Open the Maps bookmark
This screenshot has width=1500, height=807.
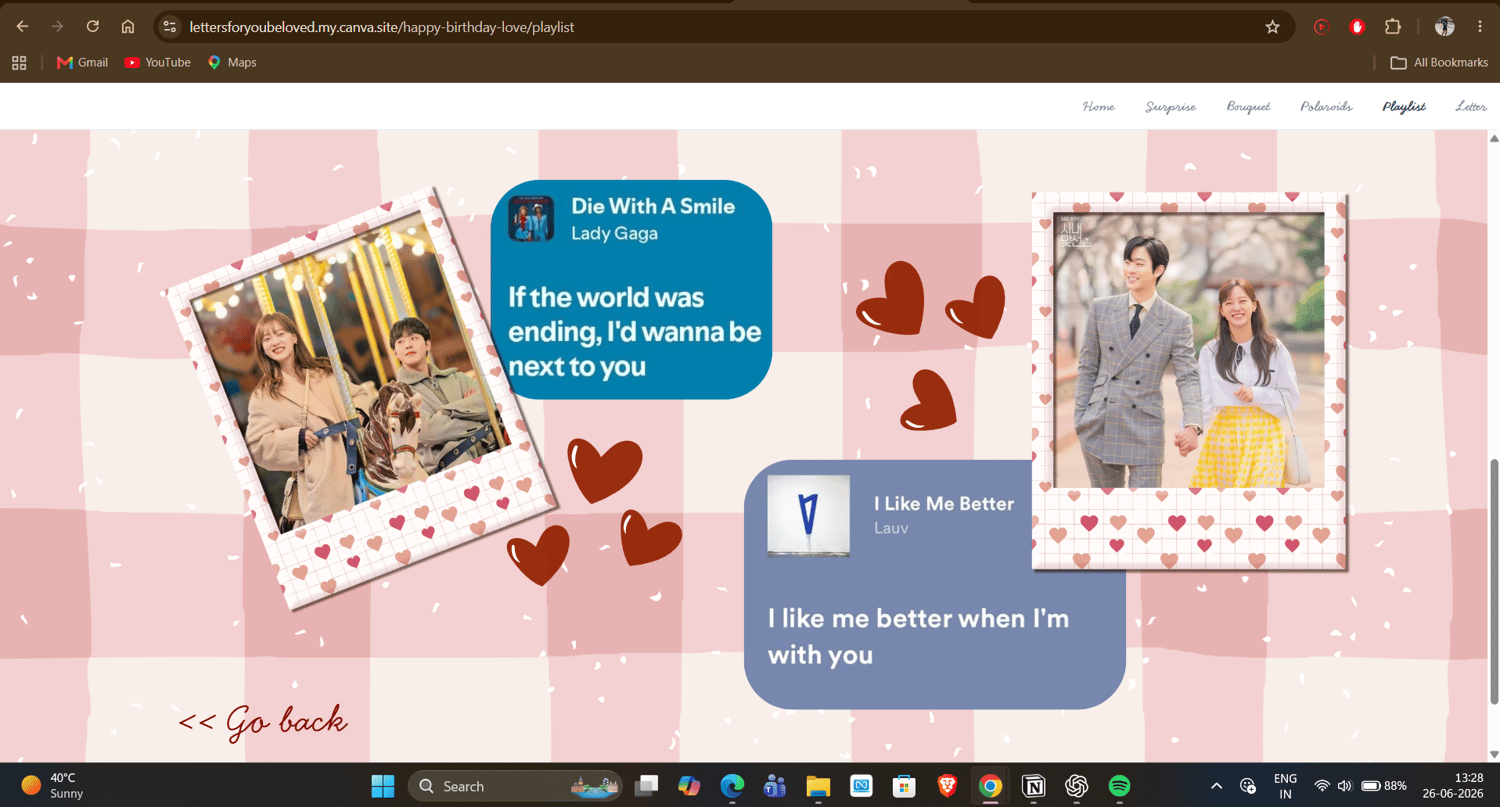click(232, 63)
